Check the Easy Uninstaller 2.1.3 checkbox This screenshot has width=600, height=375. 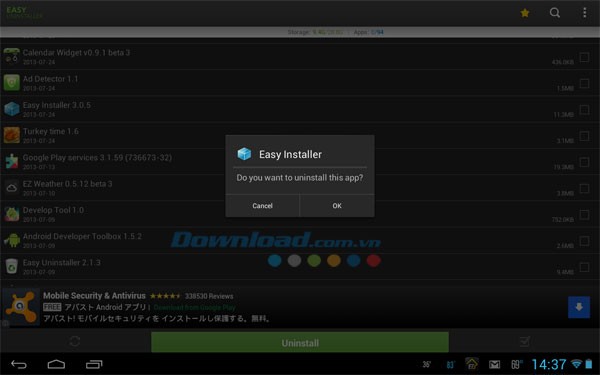[584, 267]
